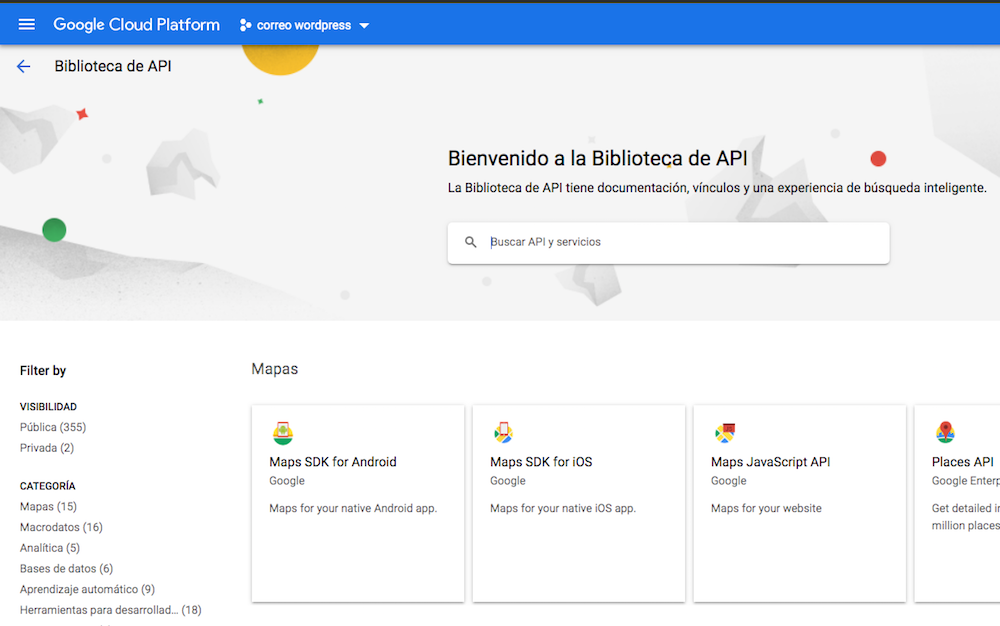Click 'Maps for your native iOS app.' description
Image resolution: width=1000 pixels, height=626 pixels.
pos(562,509)
